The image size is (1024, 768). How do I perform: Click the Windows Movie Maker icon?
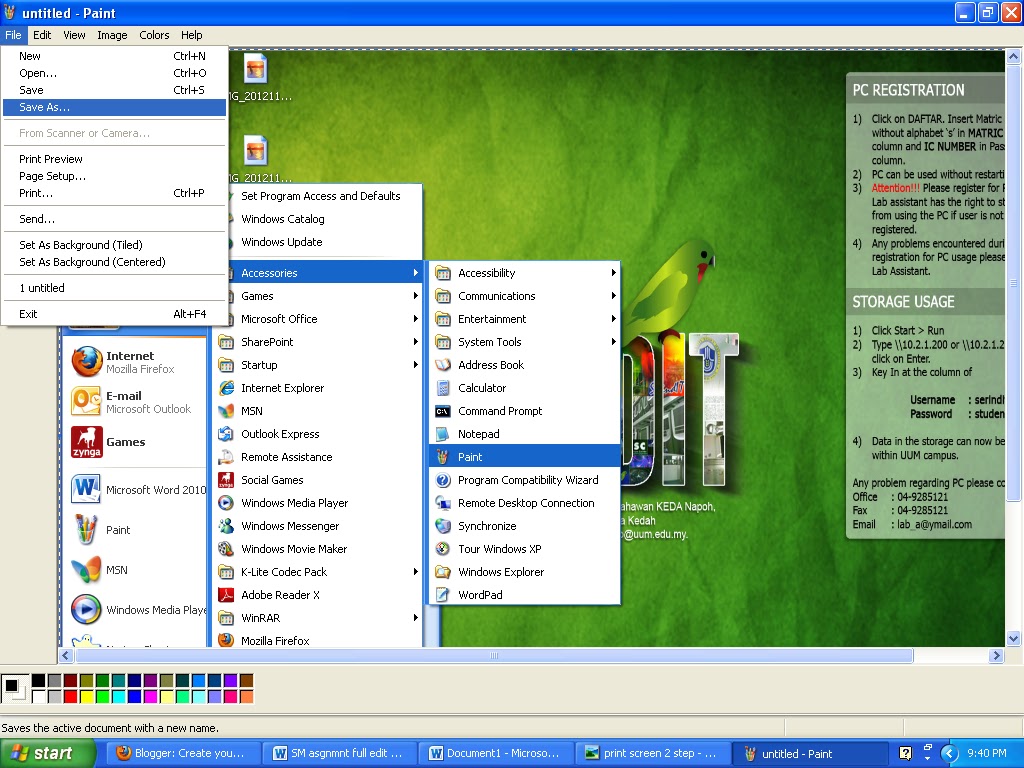coord(226,549)
